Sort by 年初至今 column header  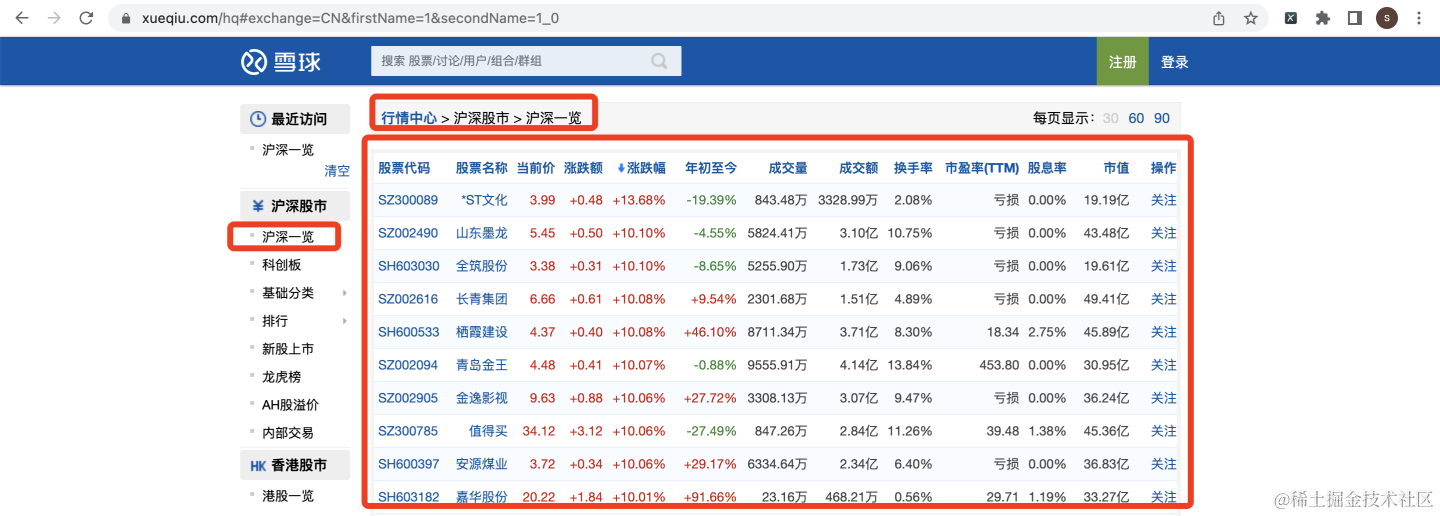click(x=711, y=168)
